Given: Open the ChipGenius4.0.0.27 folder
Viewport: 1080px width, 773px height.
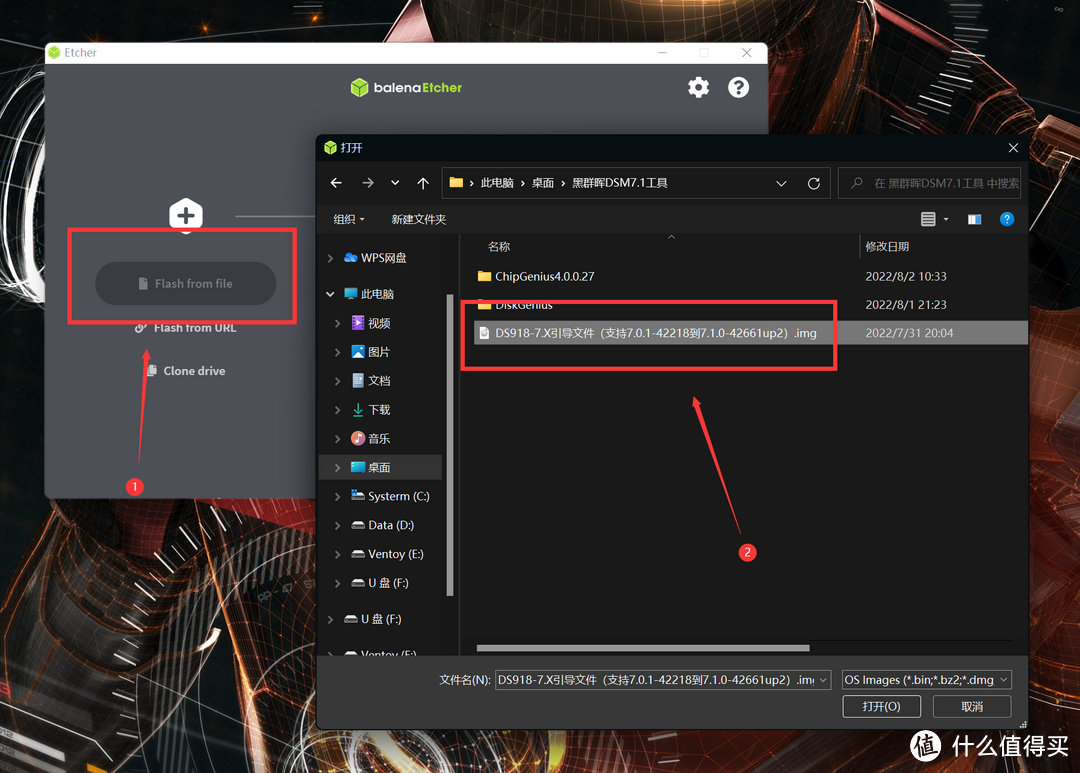Looking at the screenshot, I should (544, 276).
